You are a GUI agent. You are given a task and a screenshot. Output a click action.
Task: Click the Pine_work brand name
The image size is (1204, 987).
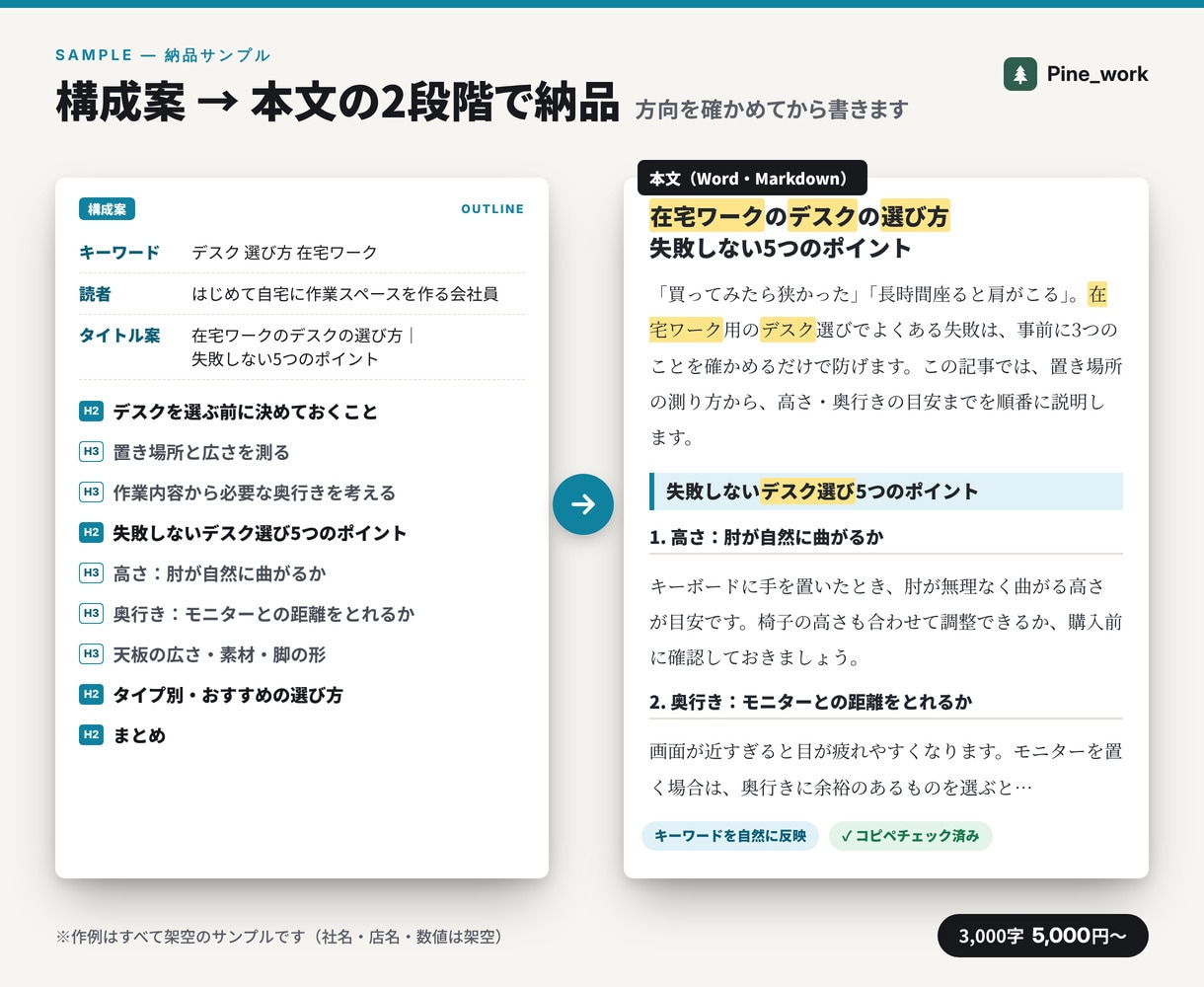pyautogui.click(x=1097, y=74)
